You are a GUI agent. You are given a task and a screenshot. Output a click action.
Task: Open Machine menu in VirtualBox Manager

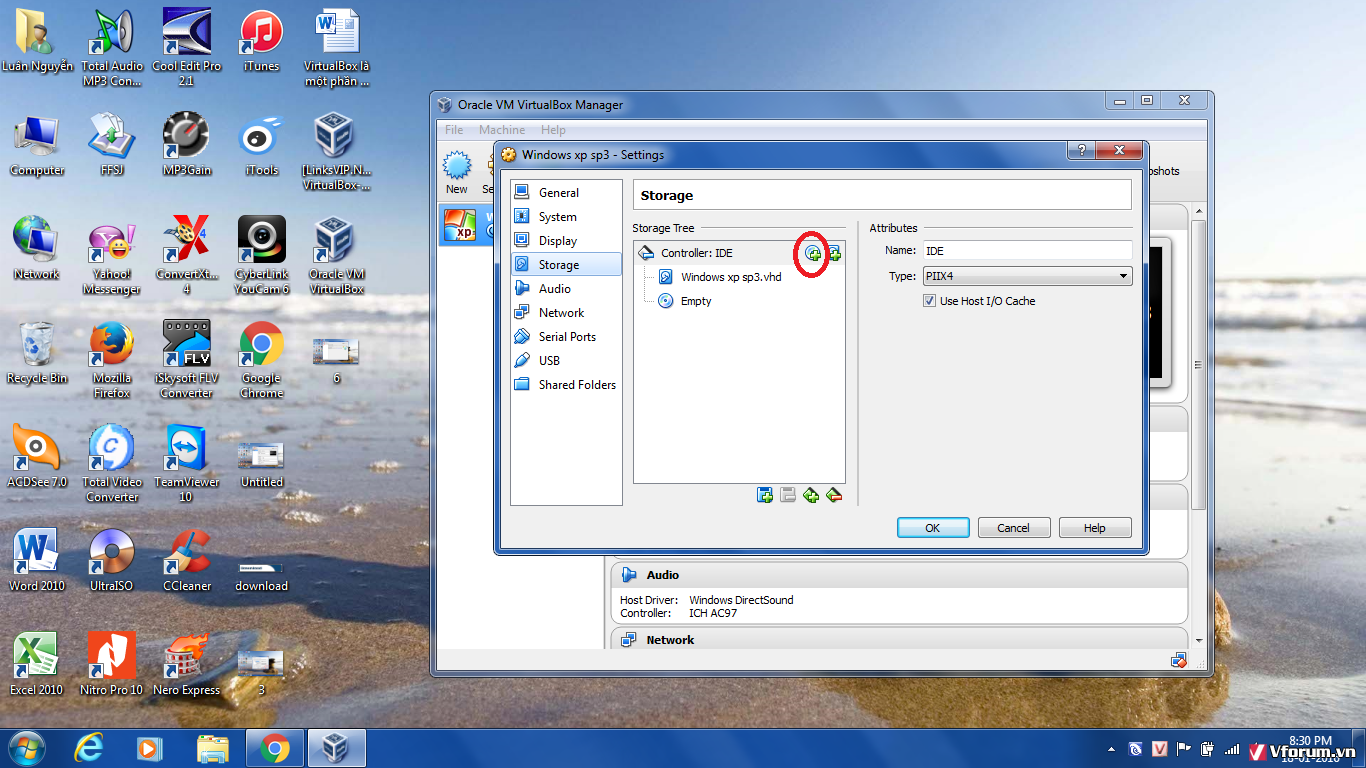point(502,130)
